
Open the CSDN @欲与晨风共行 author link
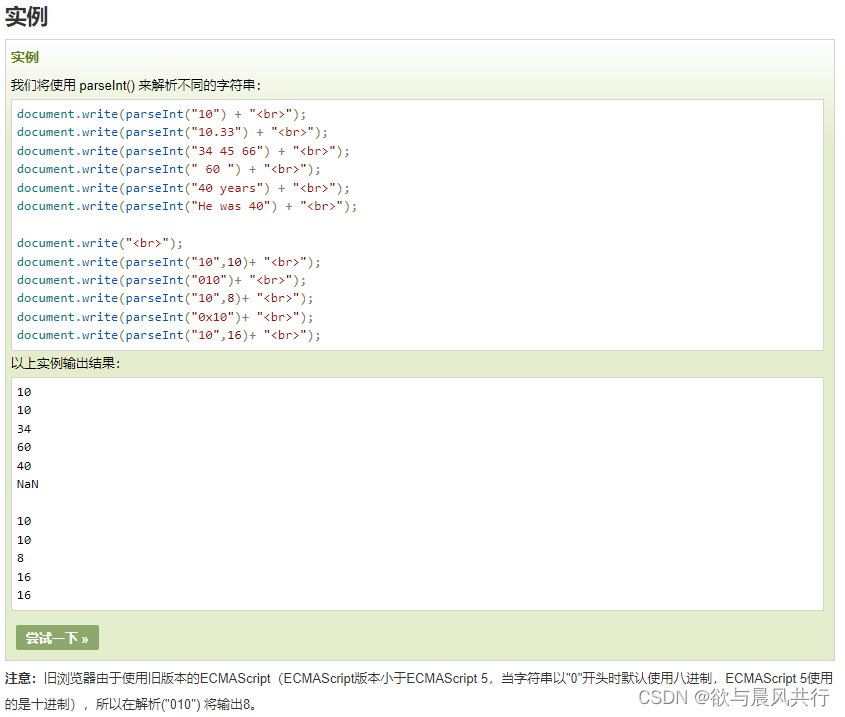(x=742, y=696)
